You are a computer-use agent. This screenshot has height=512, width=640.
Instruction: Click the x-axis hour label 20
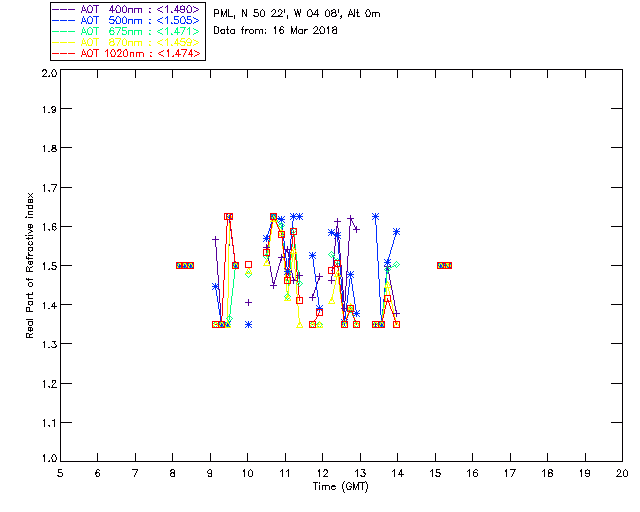pos(622,473)
